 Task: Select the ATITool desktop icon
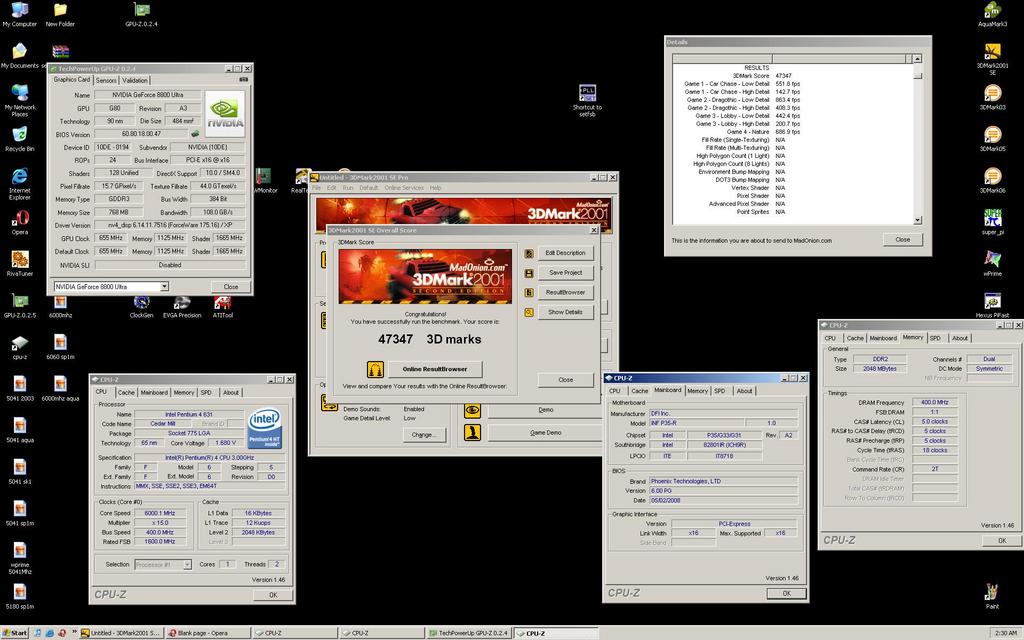pos(222,306)
